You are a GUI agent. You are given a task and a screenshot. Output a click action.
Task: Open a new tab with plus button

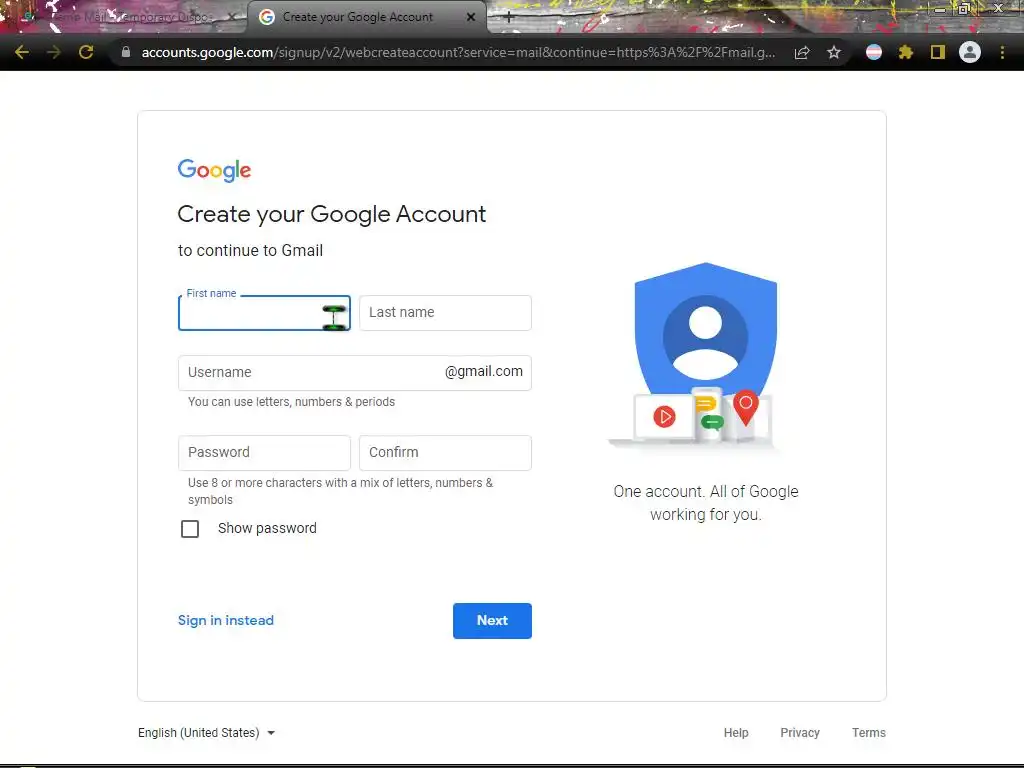509,18
